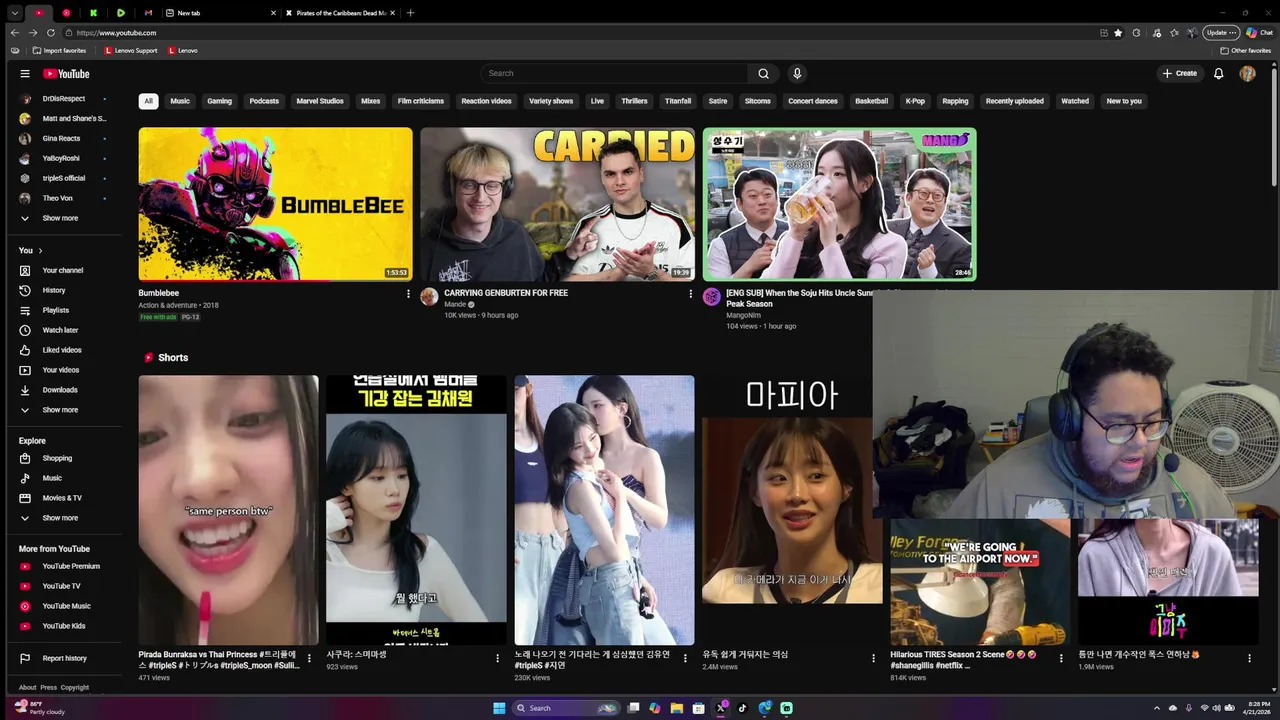
Task: Open options for CARRYING GENBURTEN video
Action: tap(690, 294)
